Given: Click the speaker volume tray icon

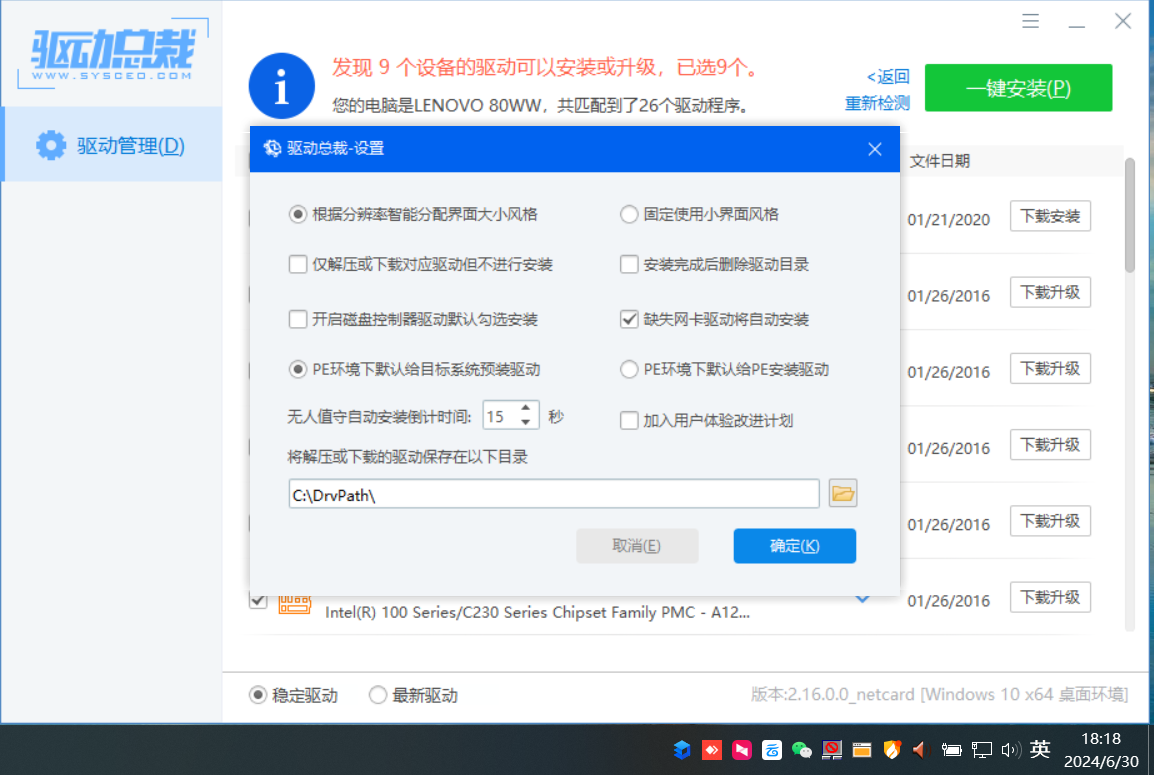Looking at the screenshot, I should click(x=1010, y=749).
